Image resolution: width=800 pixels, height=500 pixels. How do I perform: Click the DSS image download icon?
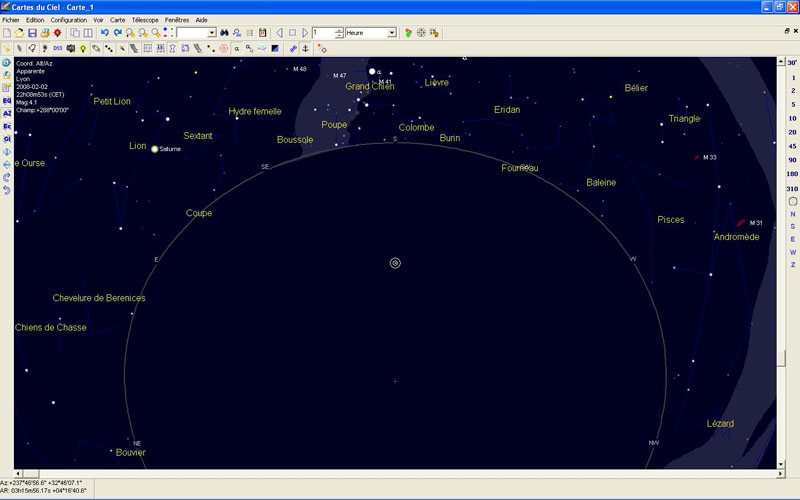pos(58,48)
